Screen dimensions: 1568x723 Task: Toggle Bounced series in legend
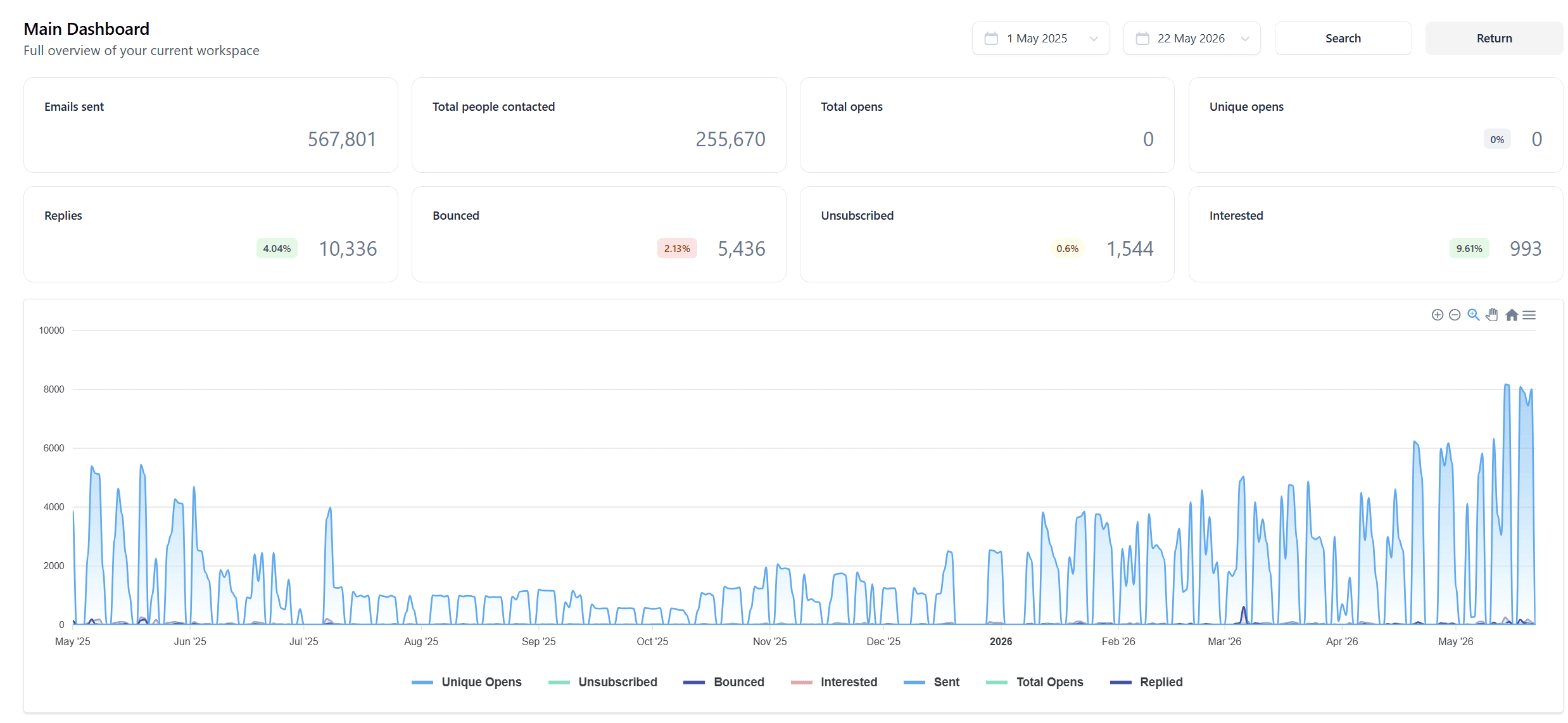point(724,682)
